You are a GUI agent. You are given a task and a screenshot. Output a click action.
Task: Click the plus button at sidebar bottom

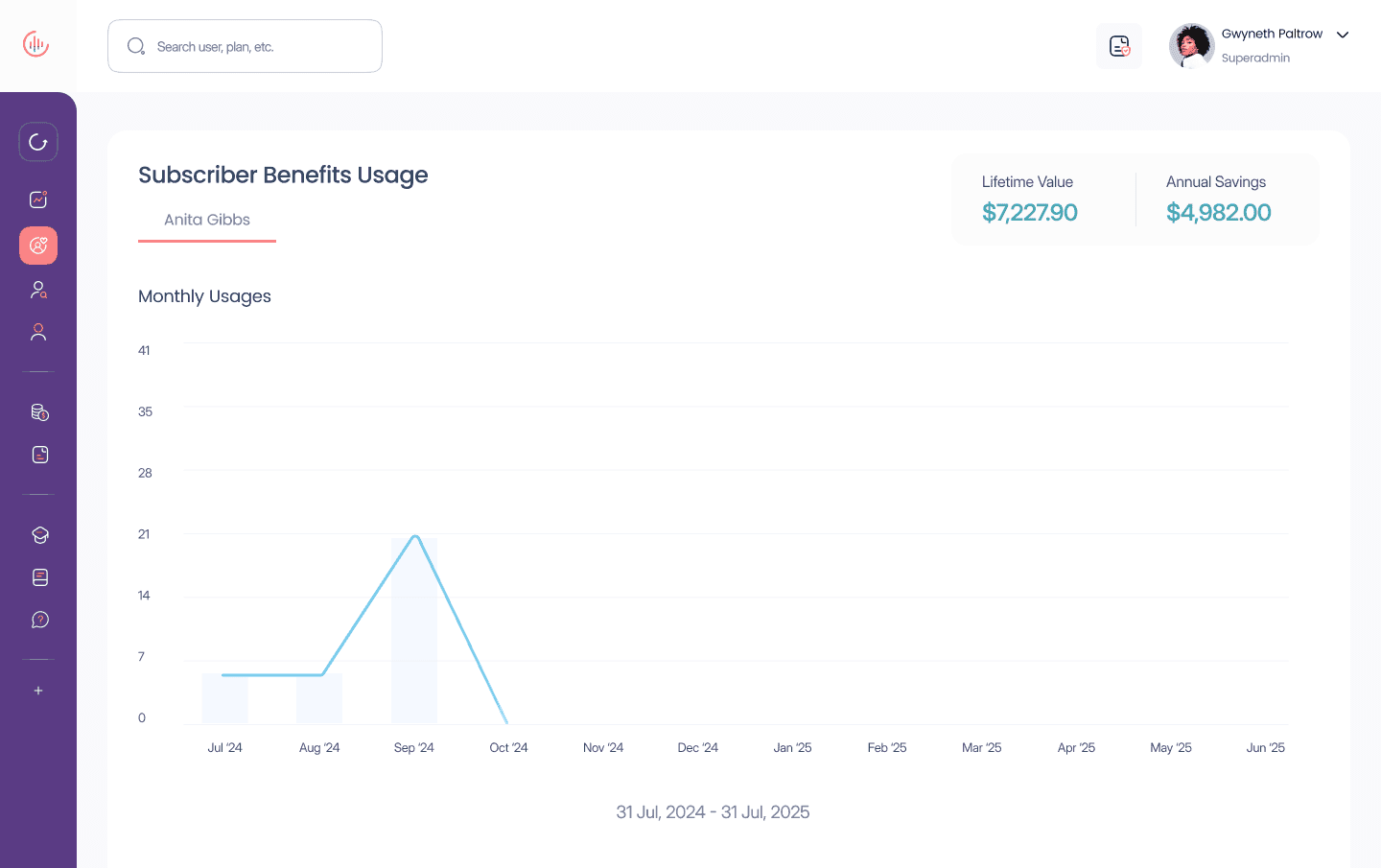[38, 691]
